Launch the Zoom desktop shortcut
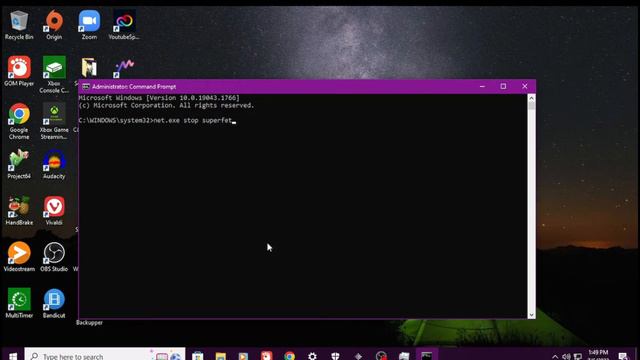Image resolution: width=640 pixels, height=360 pixels. 89,25
